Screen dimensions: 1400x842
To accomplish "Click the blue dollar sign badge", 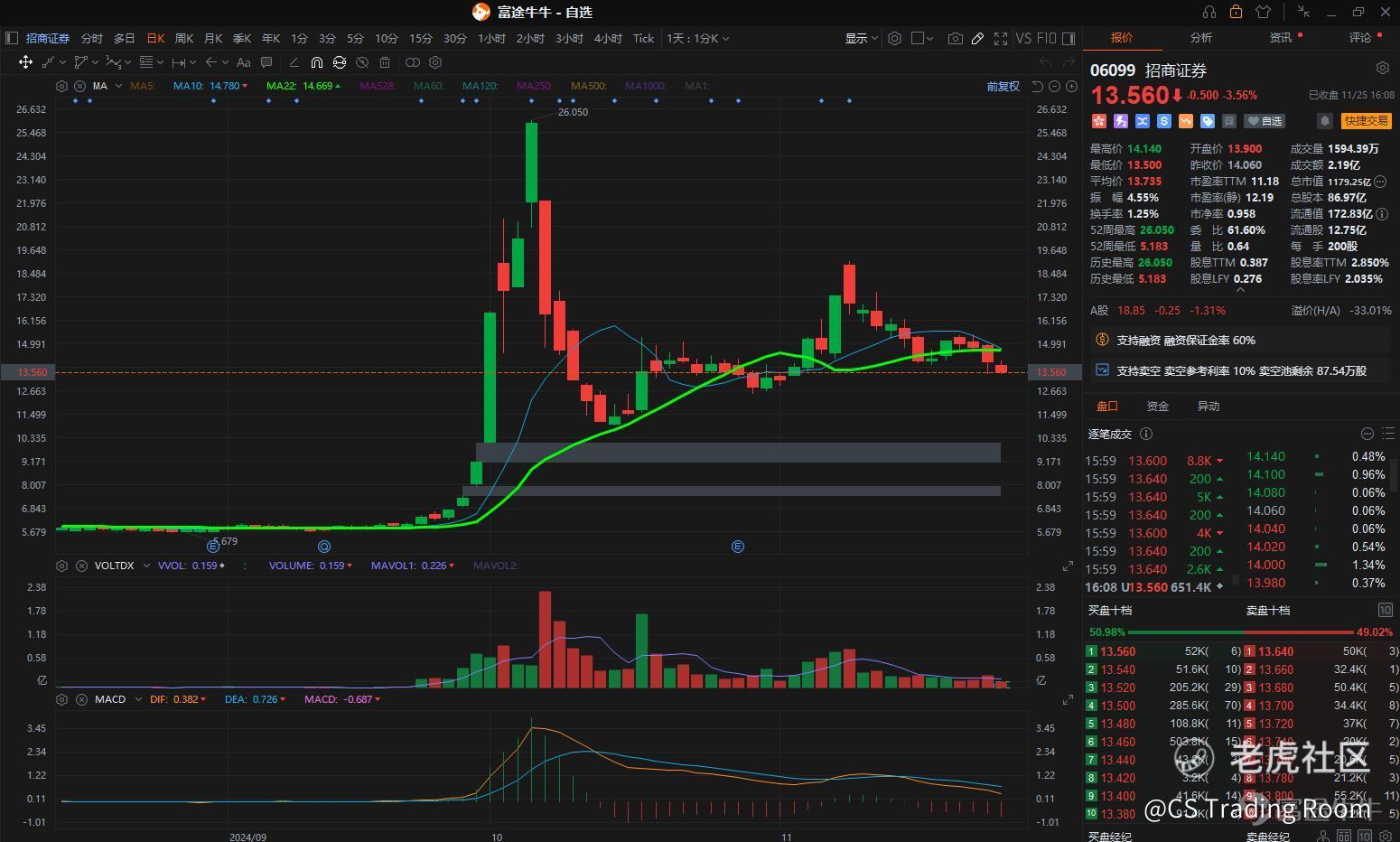I will pos(1164,121).
